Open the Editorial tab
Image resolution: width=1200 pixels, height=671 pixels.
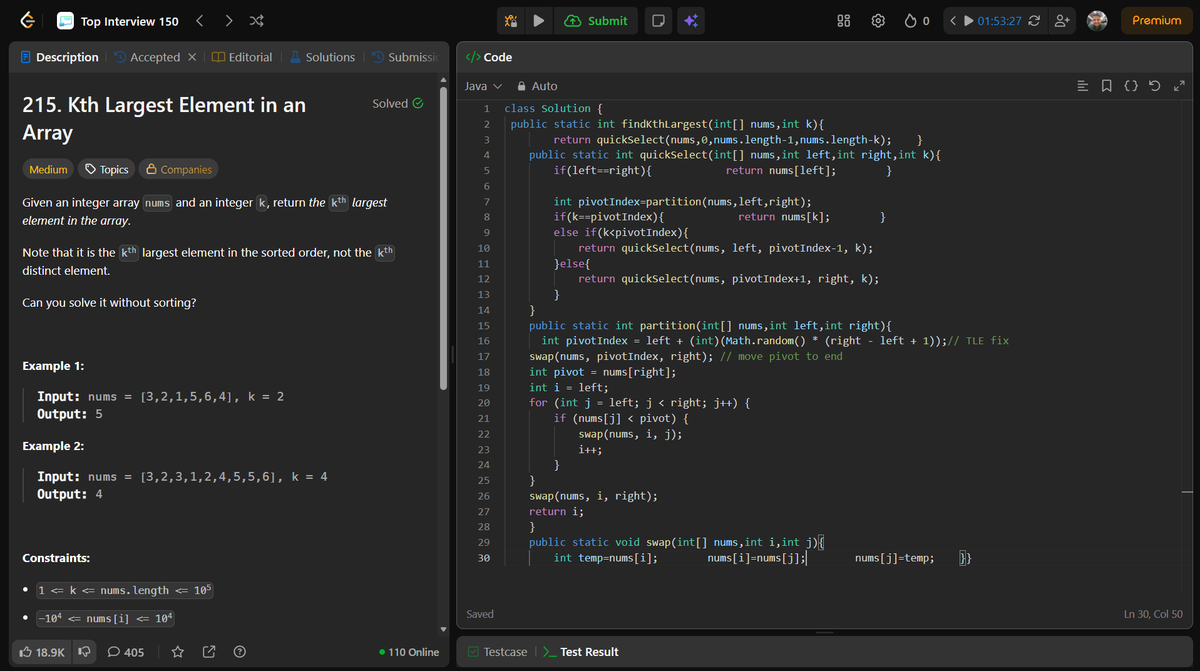point(241,57)
